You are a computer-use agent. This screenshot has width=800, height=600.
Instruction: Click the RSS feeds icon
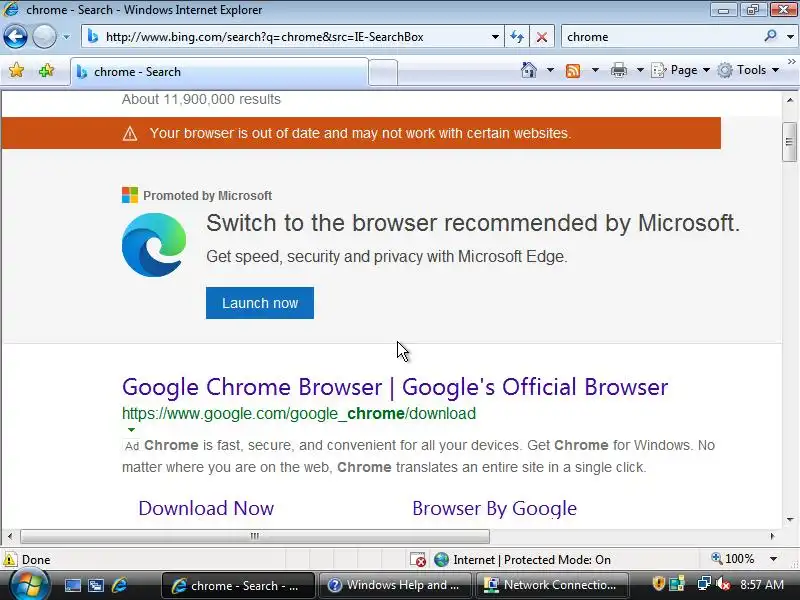click(x=573, y=70)
